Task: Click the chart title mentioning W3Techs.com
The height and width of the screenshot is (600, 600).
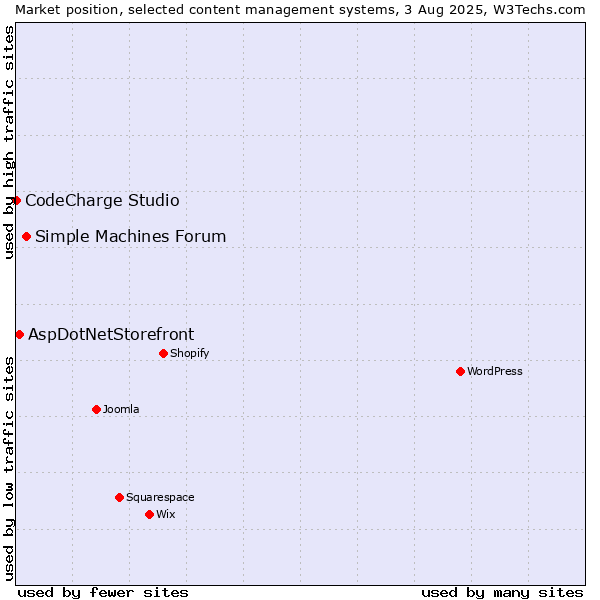Action: pos(300,10)
